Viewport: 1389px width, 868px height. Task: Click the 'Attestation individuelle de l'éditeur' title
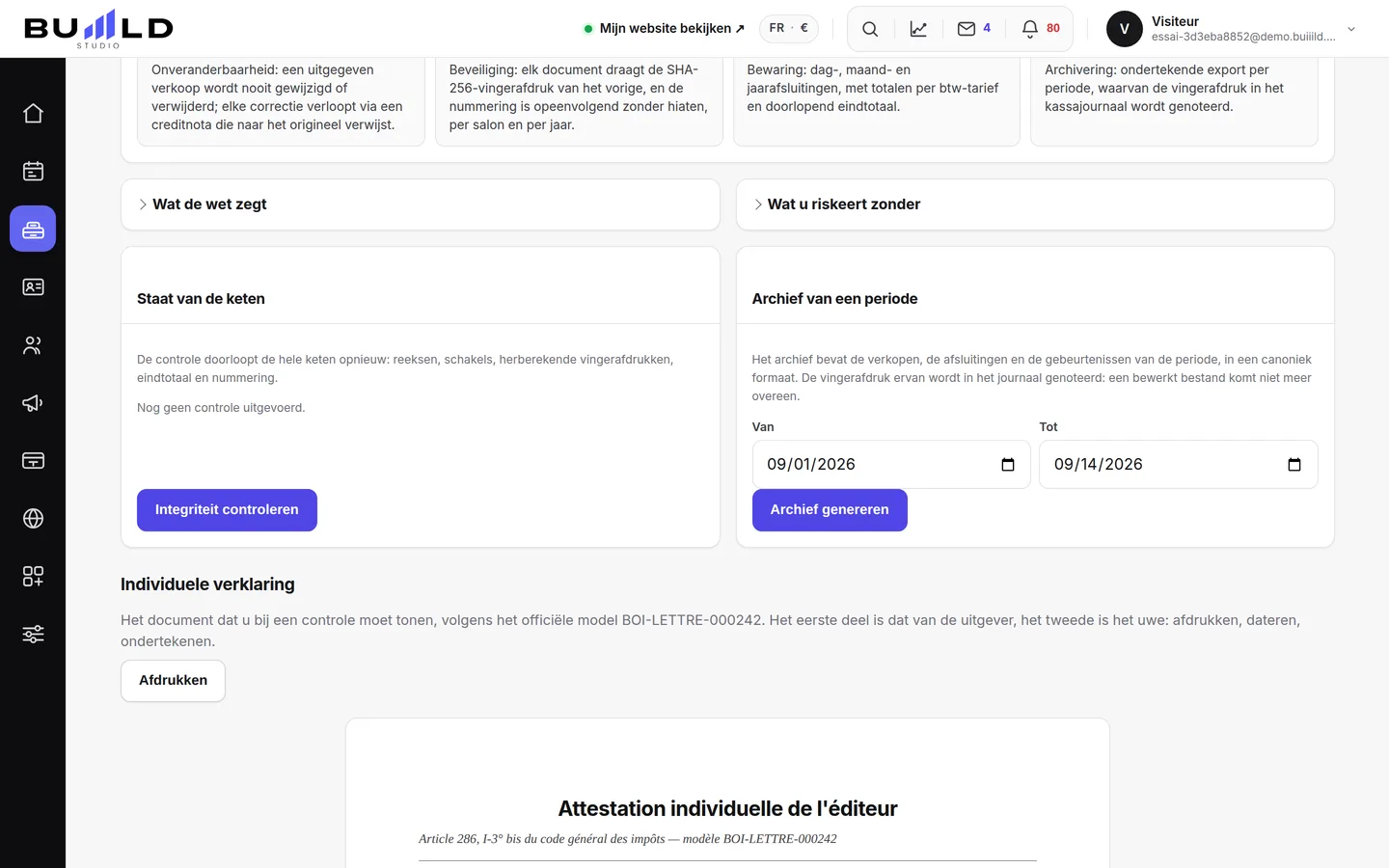(x=727, y=808)
